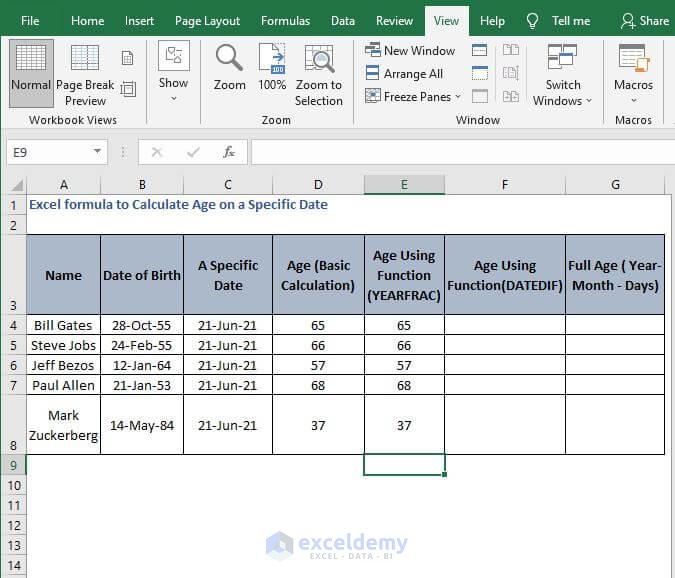This screenshot has height=578, width=675.
Task: Click the Age Using Function(DATEDIF) header
Action: [505, 275]
